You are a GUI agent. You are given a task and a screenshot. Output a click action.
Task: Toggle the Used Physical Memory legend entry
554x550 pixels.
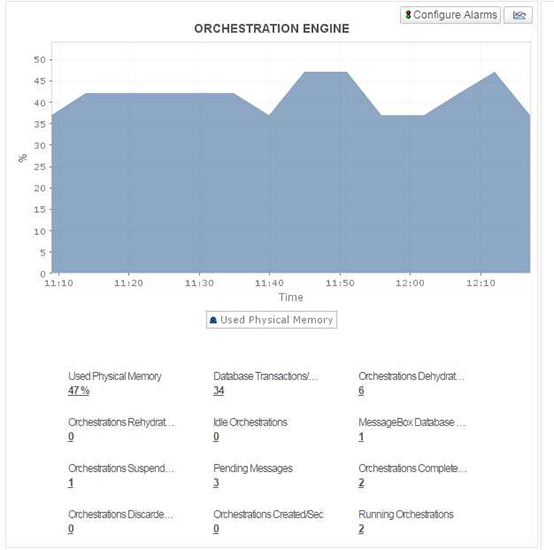coord(271,320)
